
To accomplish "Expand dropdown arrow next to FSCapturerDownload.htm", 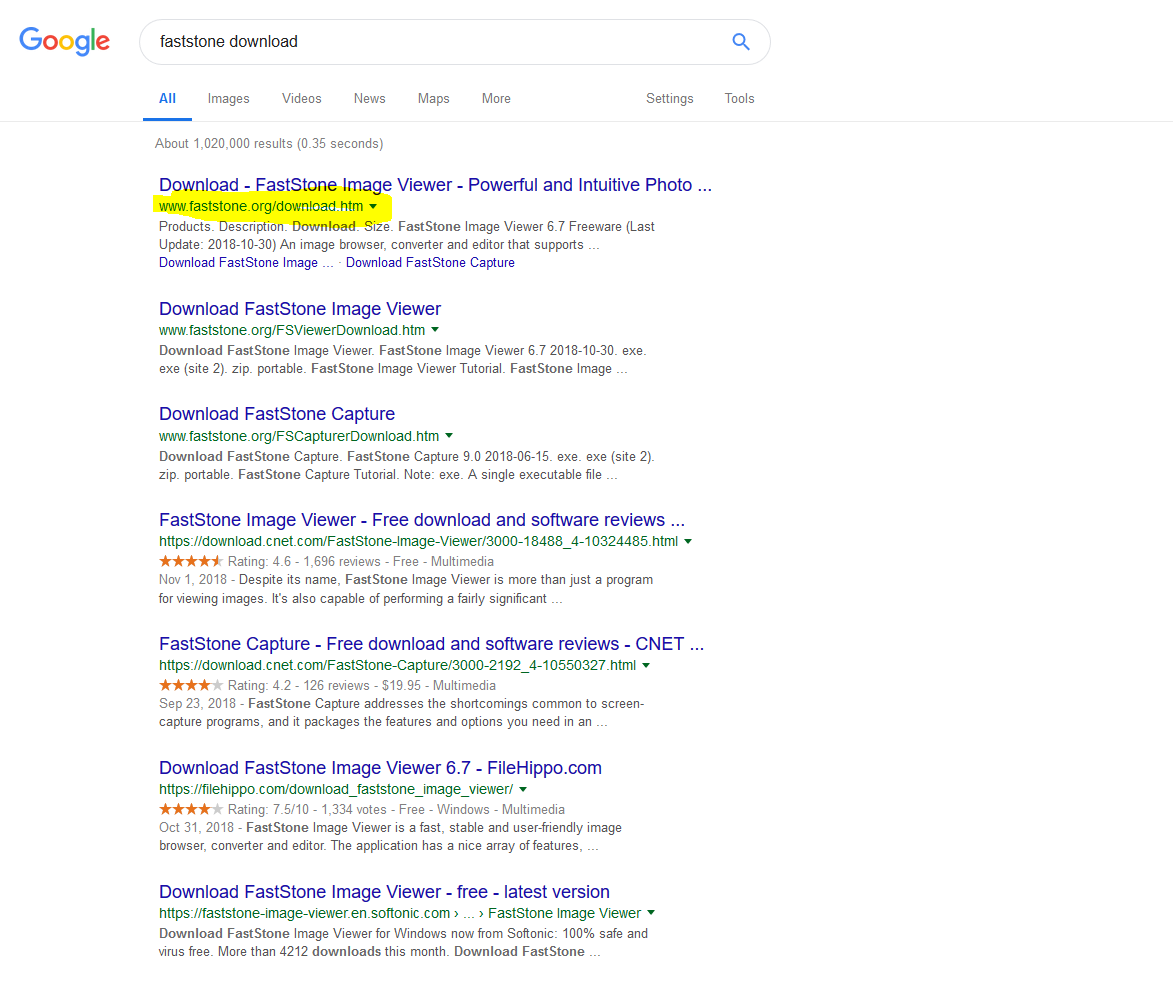I will click(449, 436).
